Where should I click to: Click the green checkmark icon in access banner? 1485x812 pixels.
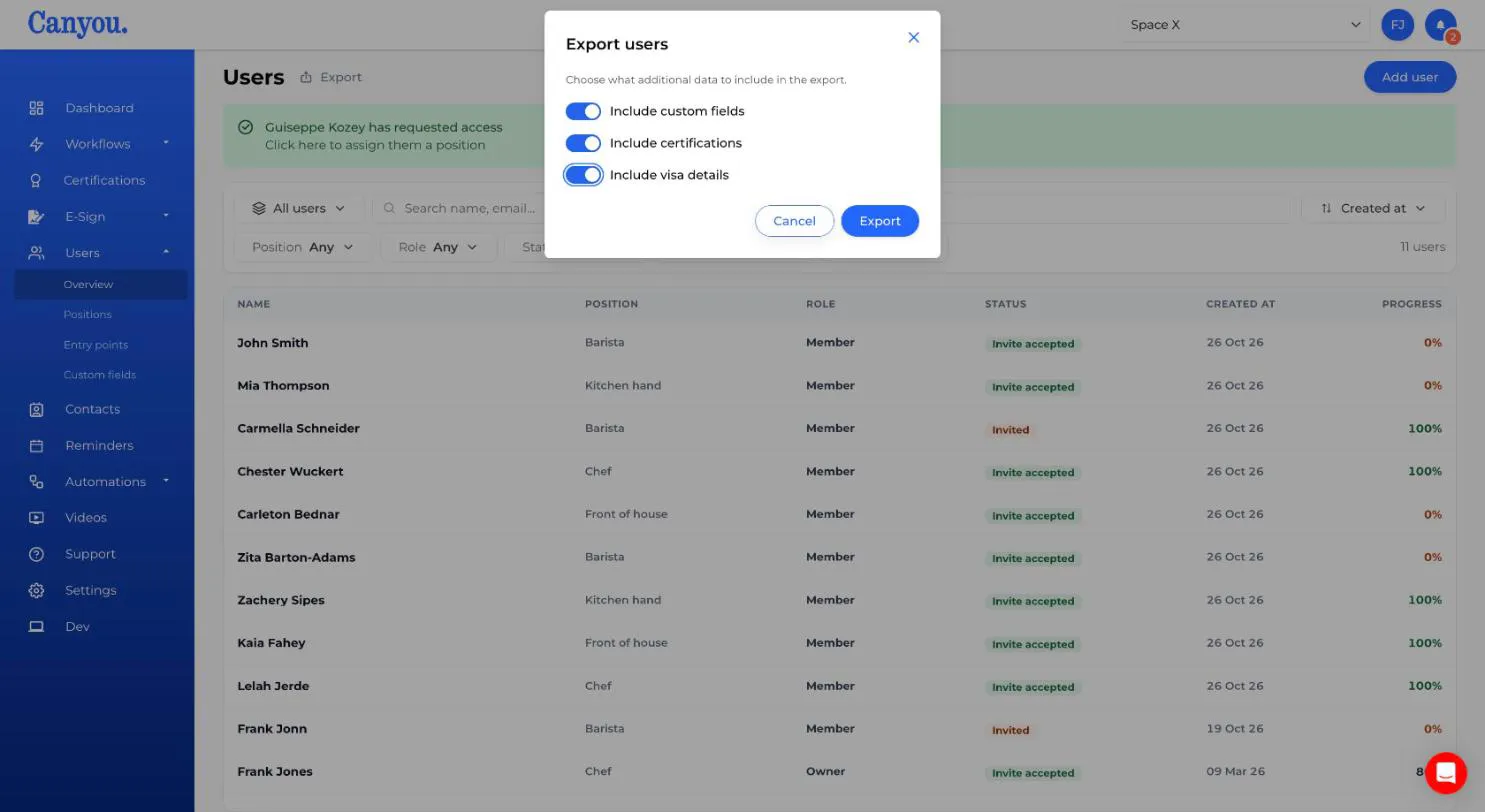tap(246, 127)
